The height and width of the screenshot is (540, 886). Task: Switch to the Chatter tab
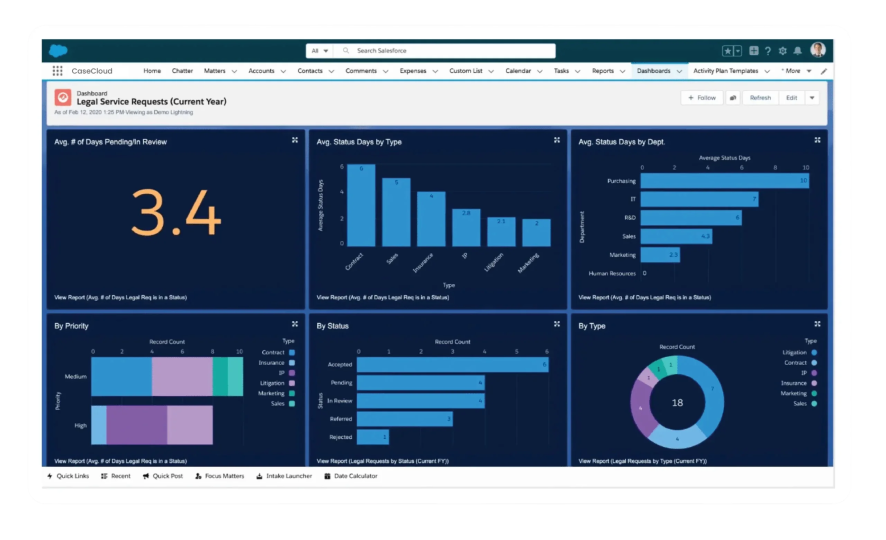coord(182,71)
